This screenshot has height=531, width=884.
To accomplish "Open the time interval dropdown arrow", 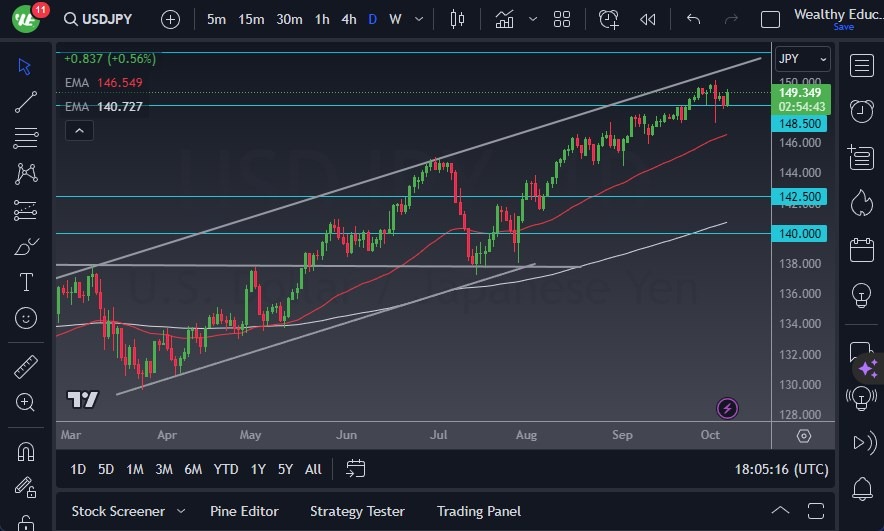I will pyautogui.click(x=421, y=19).
